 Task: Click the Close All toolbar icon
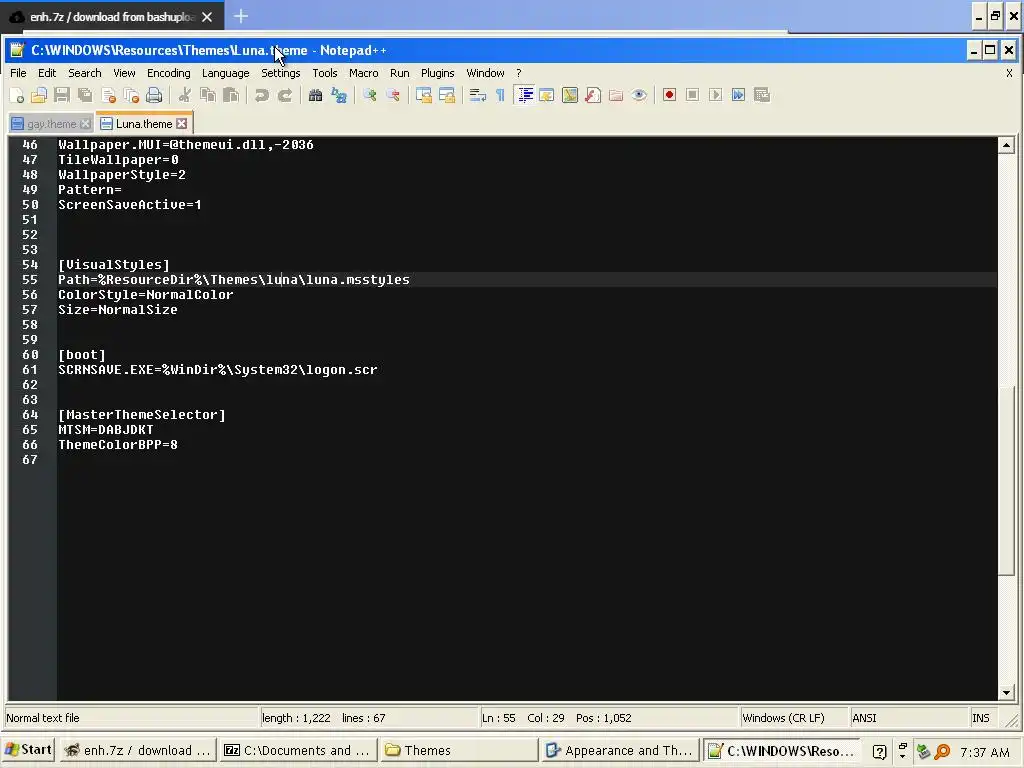click(x=131, y=95)
